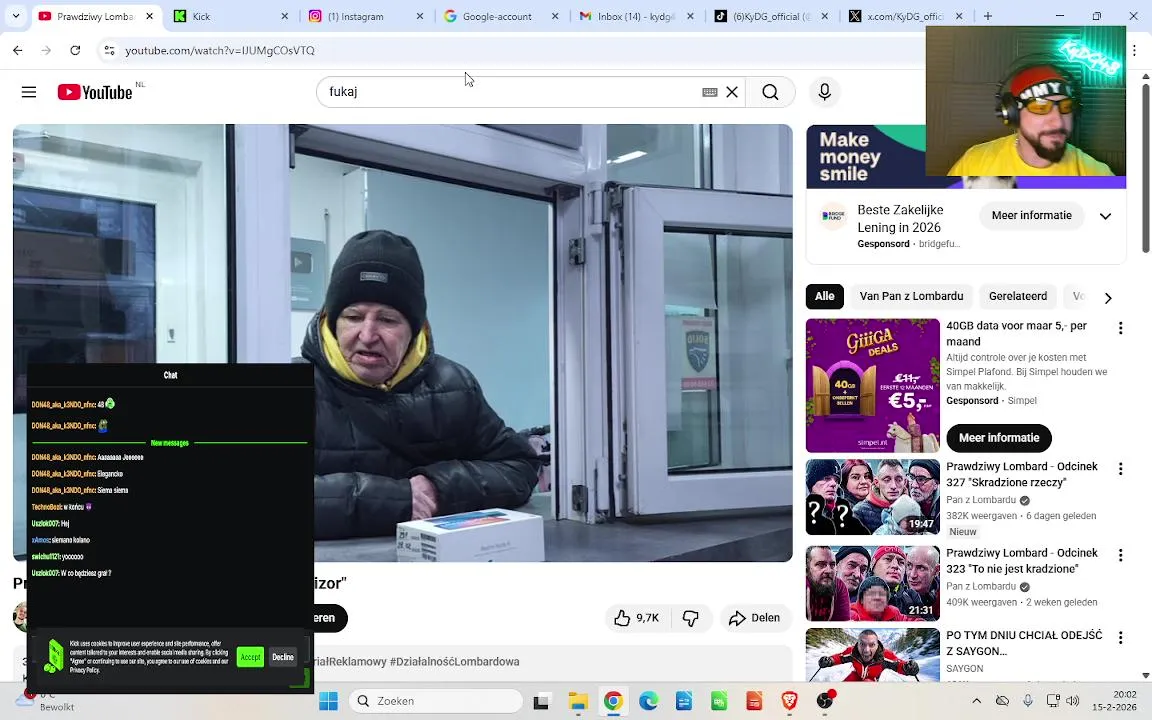Open options for Odcinek 323 video
1152x720 pixels.
point(1120,555)
